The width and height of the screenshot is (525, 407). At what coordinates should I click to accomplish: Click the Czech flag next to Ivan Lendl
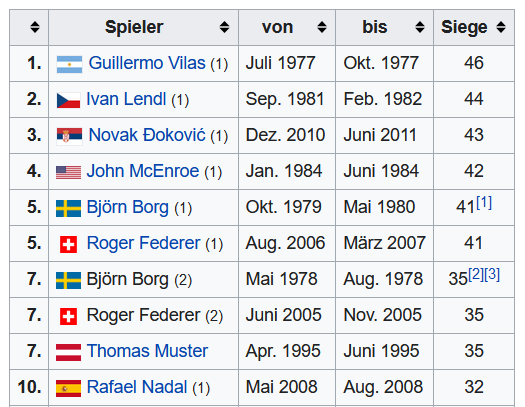tap(68, 100)
